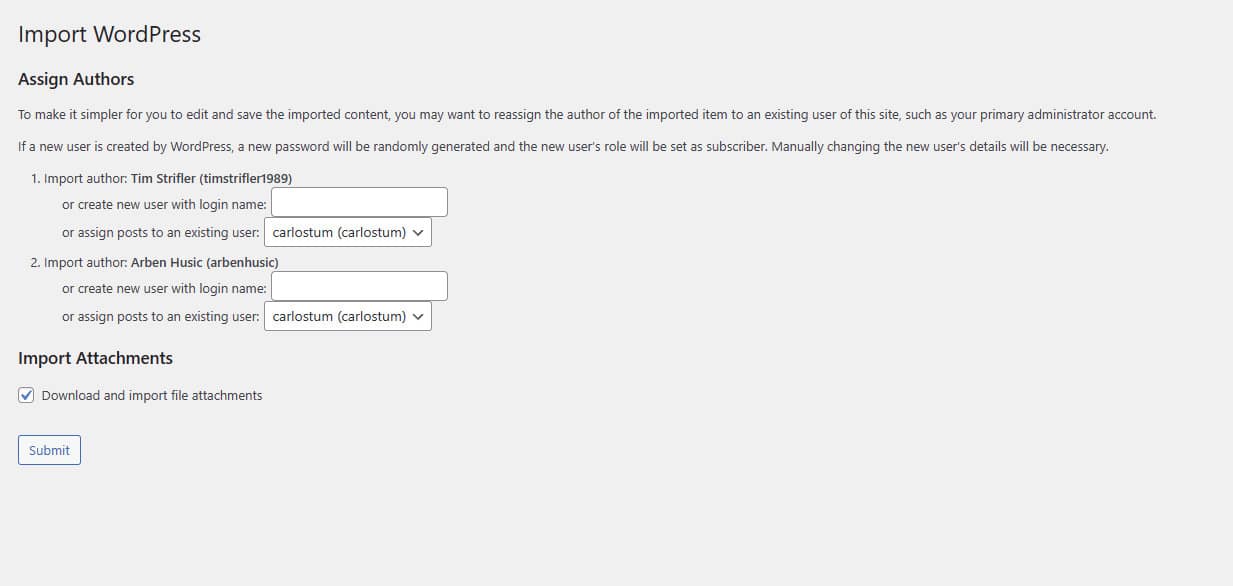Click the 'Download and import file attachments' label text
The height and width of the screenshot is (586, 1233).
(x=152, y=396)
